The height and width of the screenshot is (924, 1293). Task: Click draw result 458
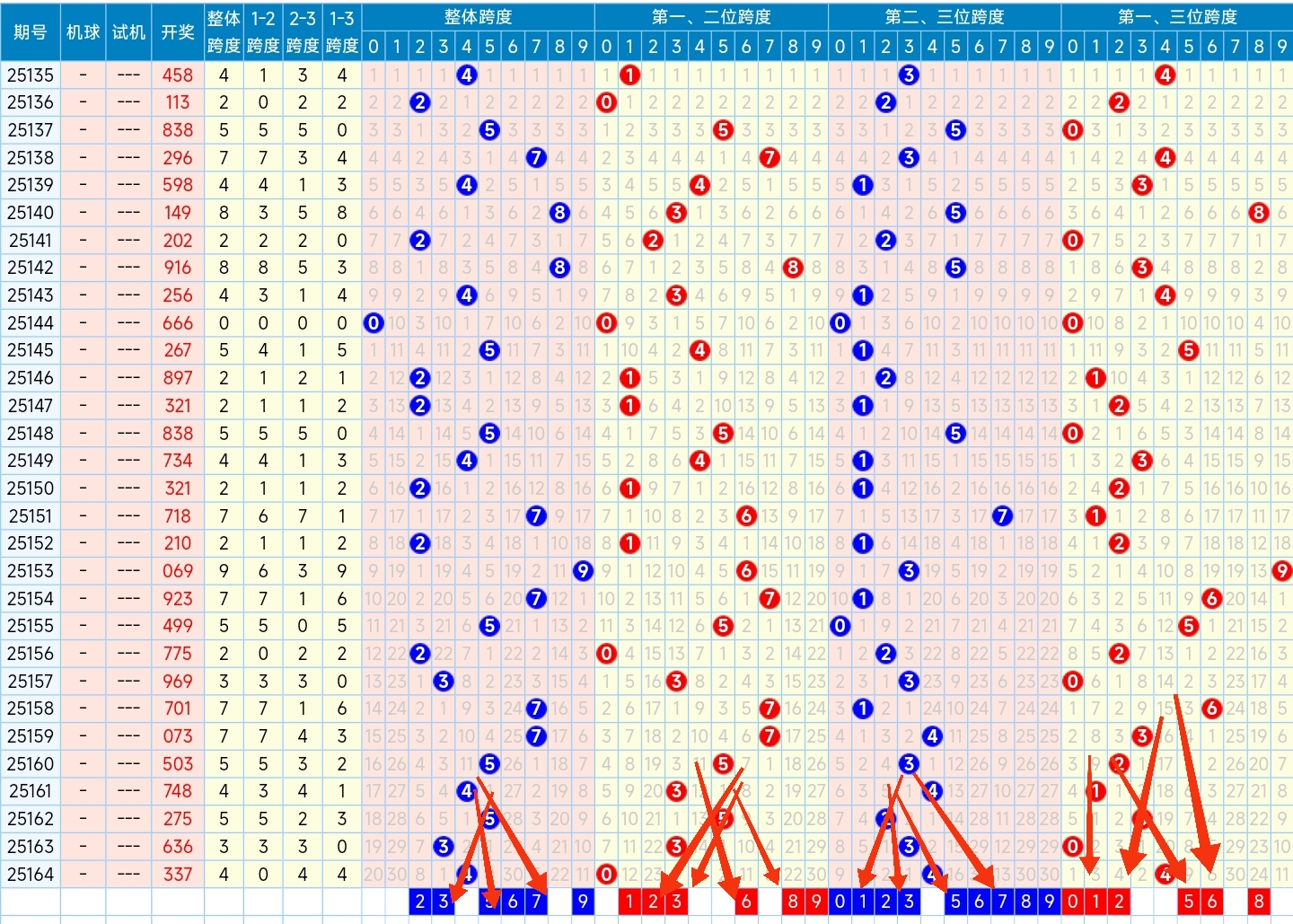[x=178, y=75]
